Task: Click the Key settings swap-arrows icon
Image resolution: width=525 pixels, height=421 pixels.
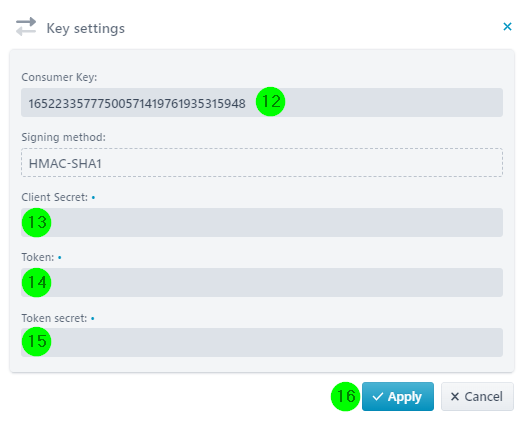Action: pos(26,26)
